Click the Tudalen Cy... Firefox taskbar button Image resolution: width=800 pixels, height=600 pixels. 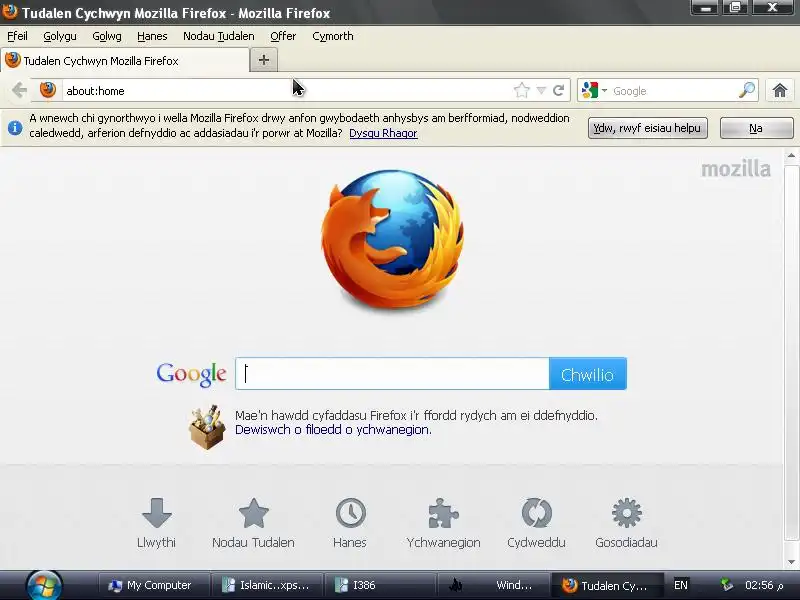[x=606, y=585]
